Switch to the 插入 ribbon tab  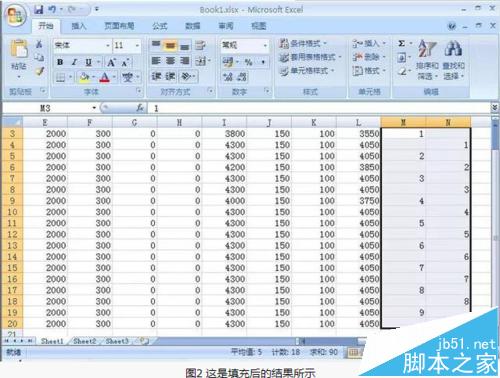tap(79, 26)
